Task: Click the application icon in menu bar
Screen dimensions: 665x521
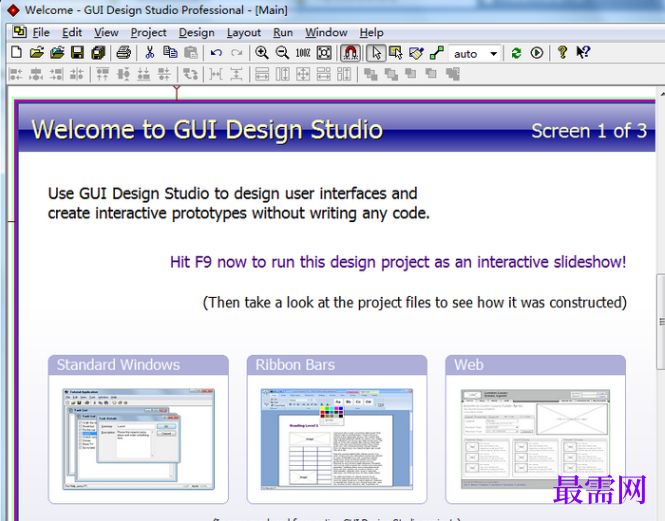Action: [19, 32]
